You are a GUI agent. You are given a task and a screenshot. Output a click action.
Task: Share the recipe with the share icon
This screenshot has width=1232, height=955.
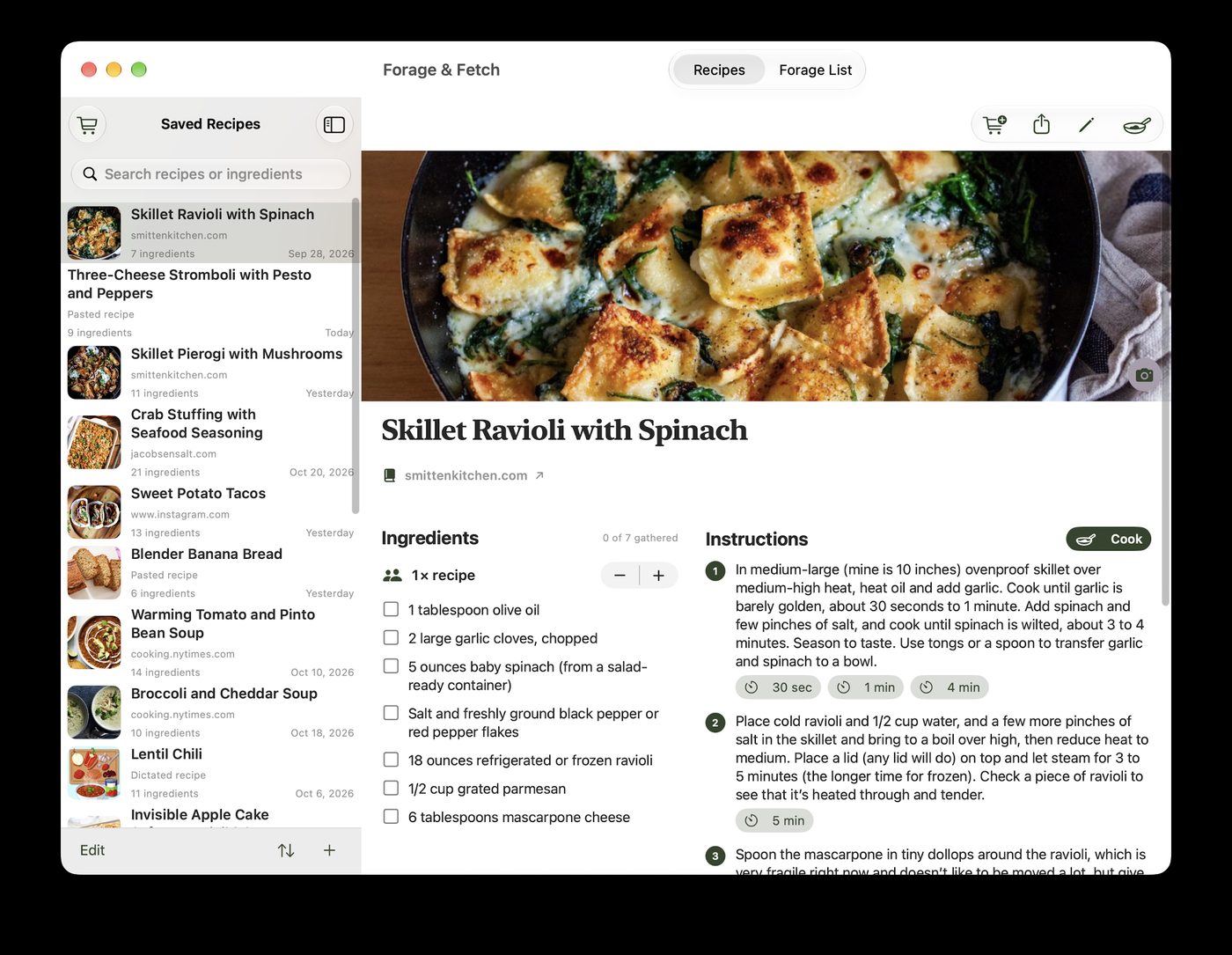[1041, 125]
